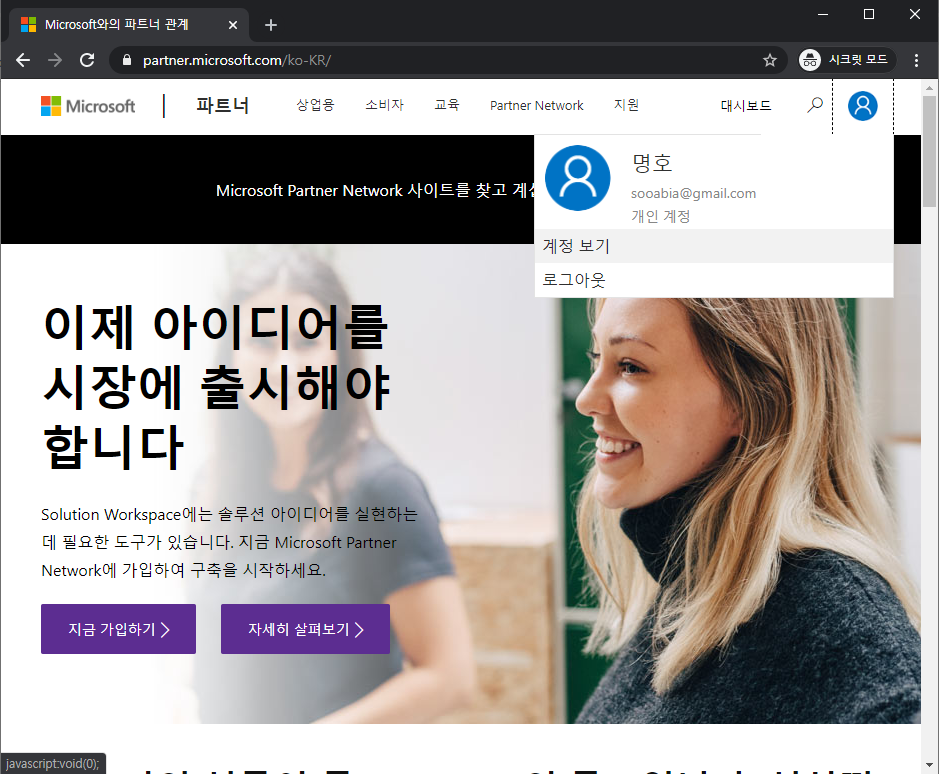
Task: Open the 교육 navigation menu
Action: 447,105
